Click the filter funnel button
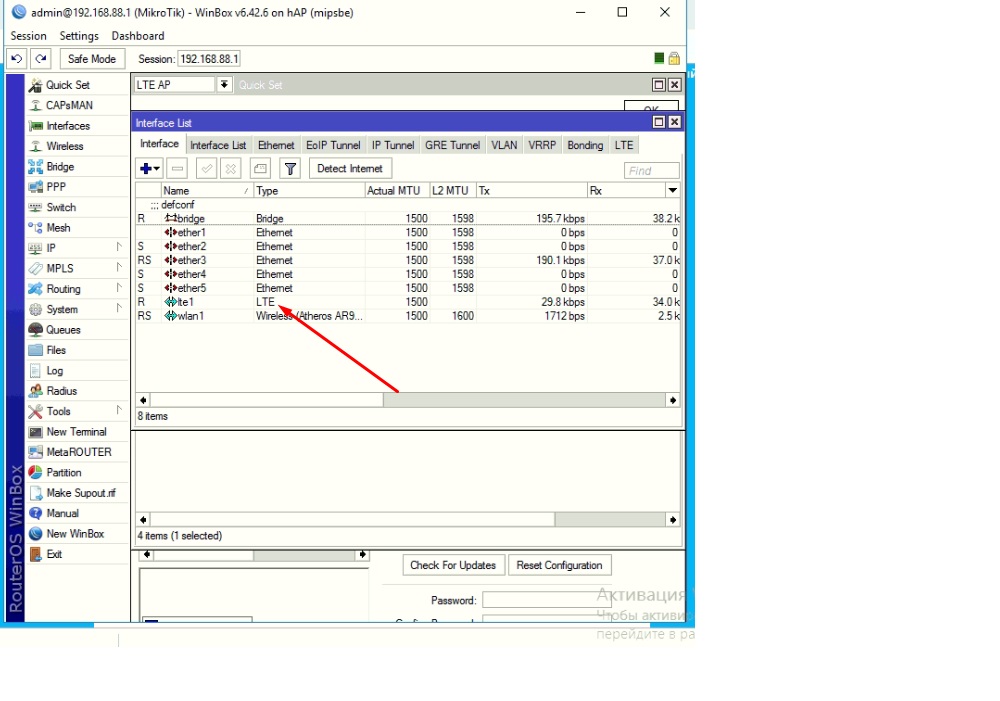 290,168
